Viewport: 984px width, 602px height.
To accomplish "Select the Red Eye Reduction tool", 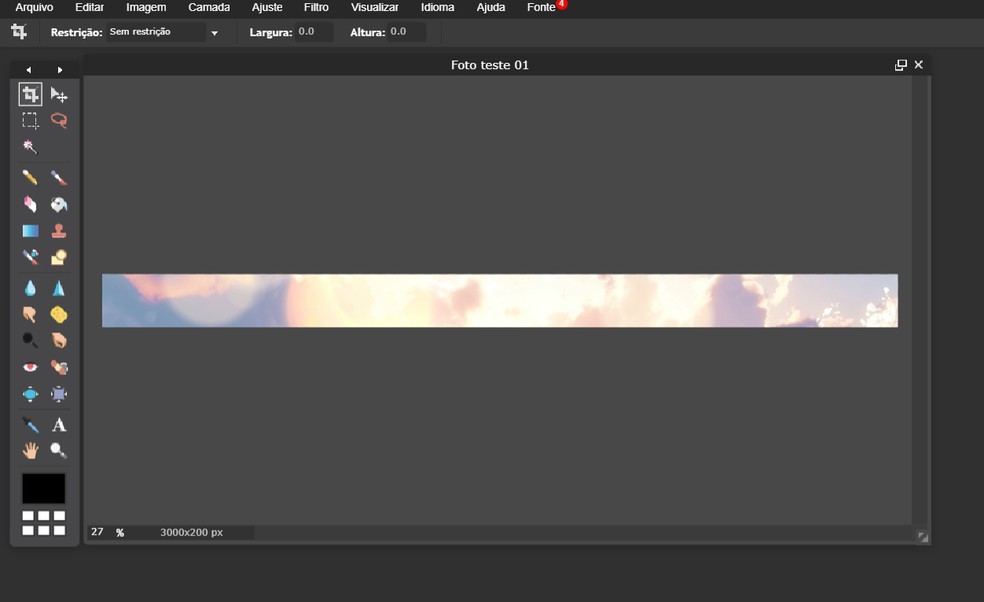I will tap(30, 367).
